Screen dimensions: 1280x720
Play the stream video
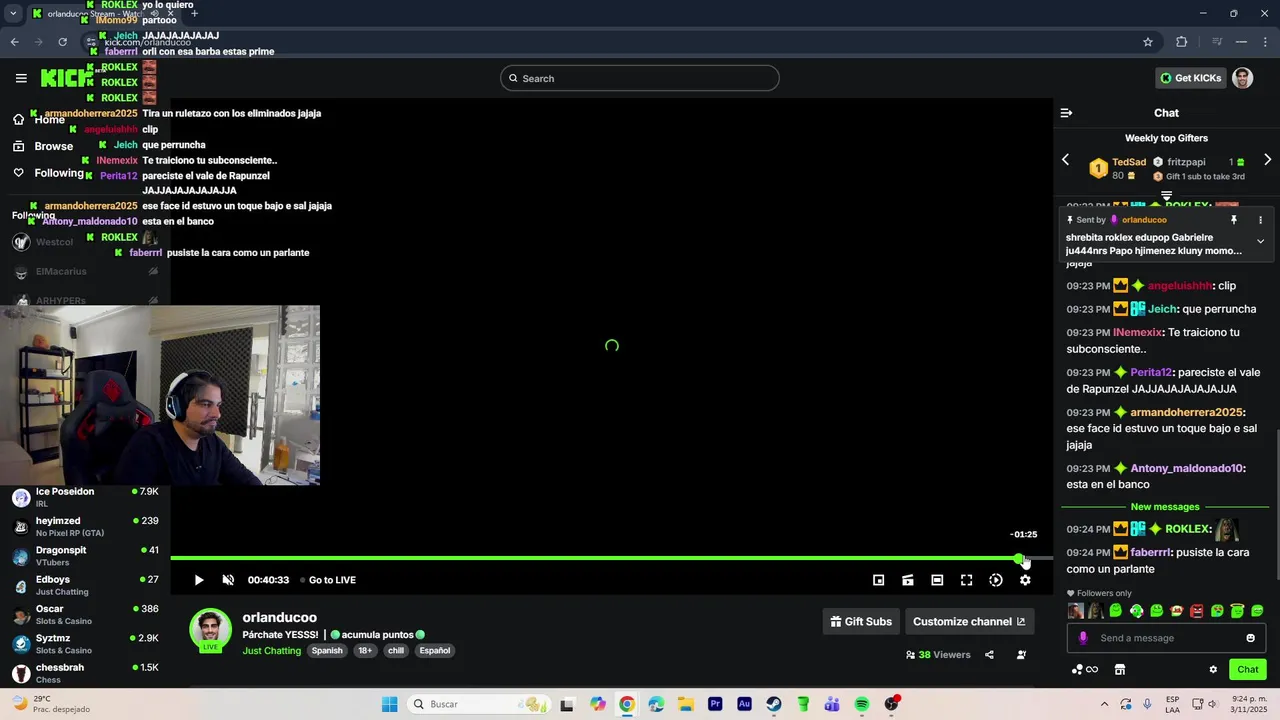199,580
